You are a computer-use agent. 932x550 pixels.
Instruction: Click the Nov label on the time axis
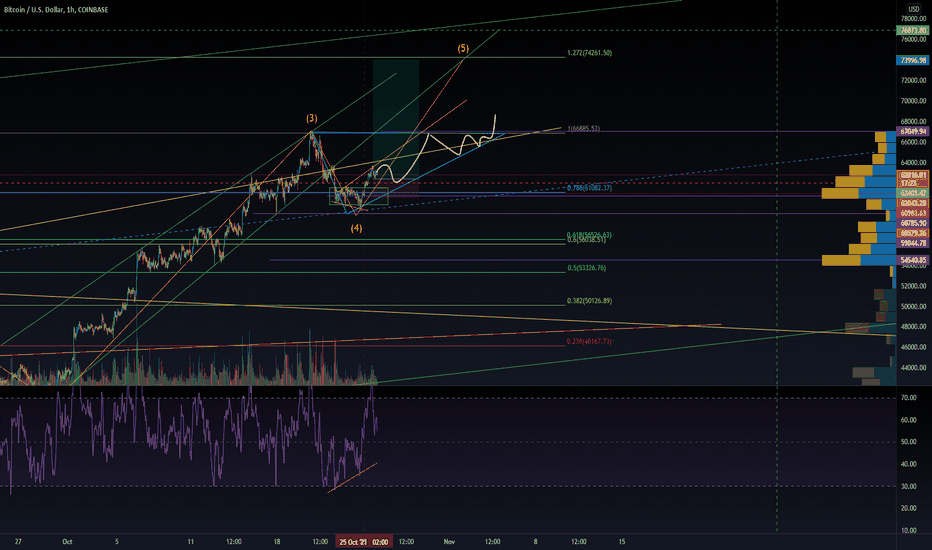click(449, 542)
